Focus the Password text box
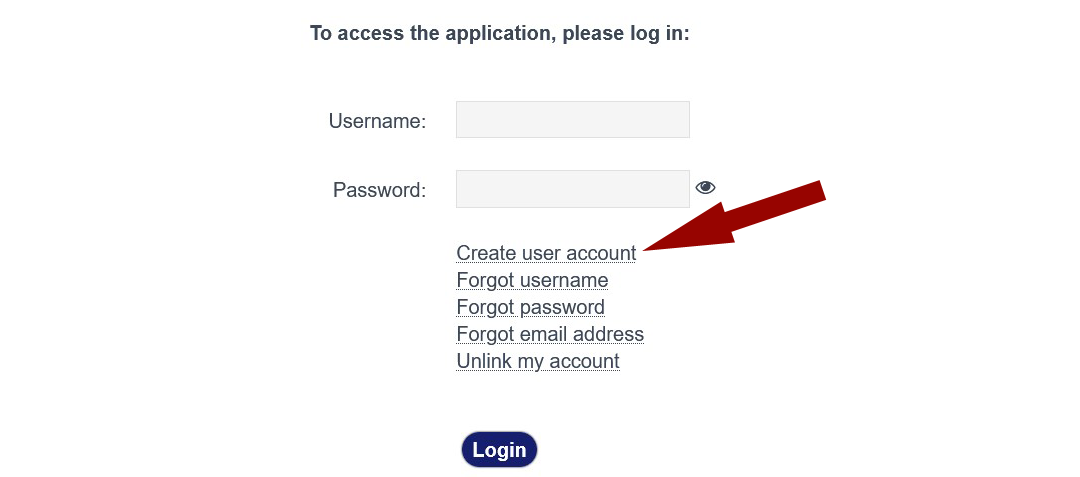This screenshot has height=477, width=1080. click(572, 189)
